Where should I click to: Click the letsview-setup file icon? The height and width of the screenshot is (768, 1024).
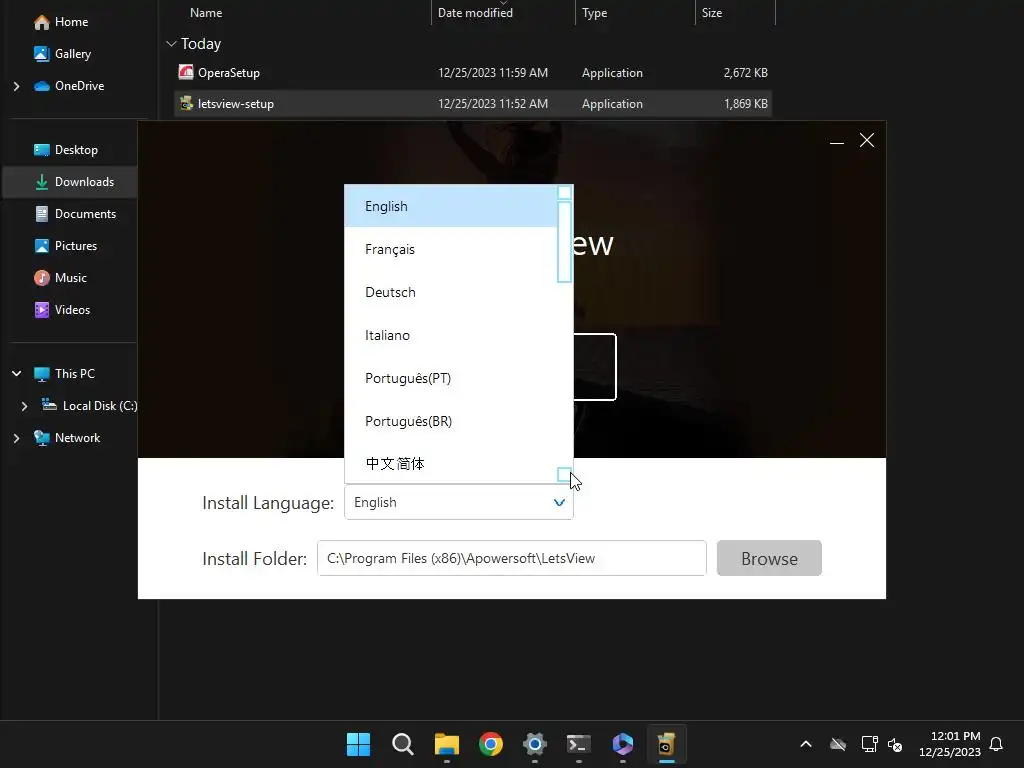(x=186, y=103)
